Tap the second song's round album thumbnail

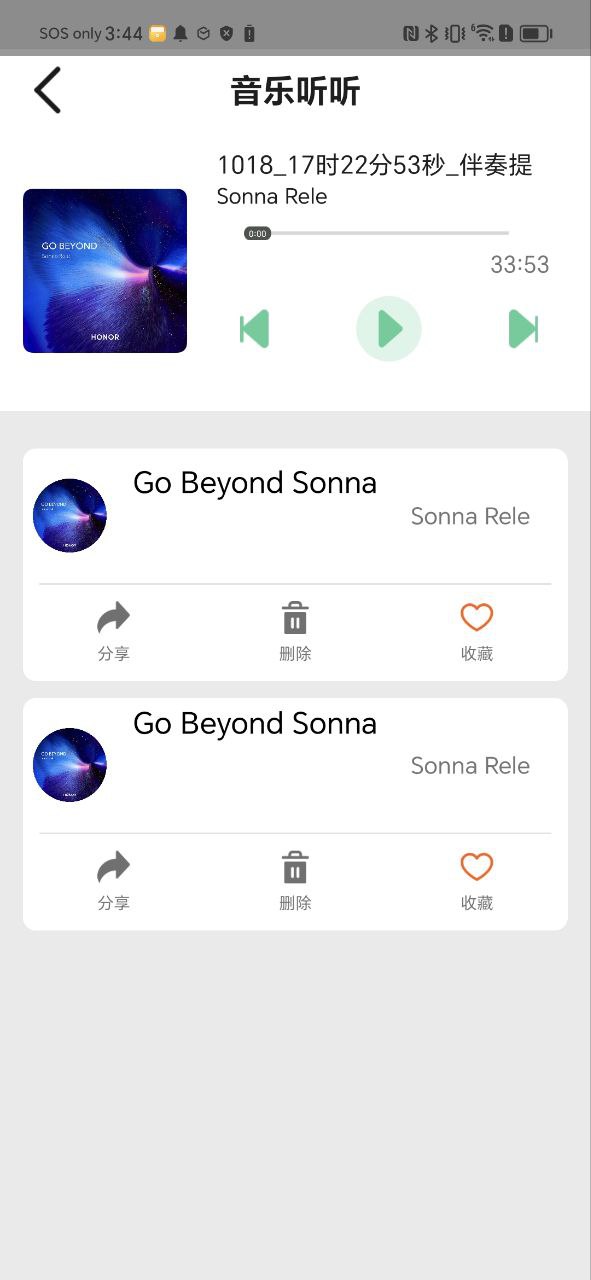pyautogui.click(x=70, y=765)
